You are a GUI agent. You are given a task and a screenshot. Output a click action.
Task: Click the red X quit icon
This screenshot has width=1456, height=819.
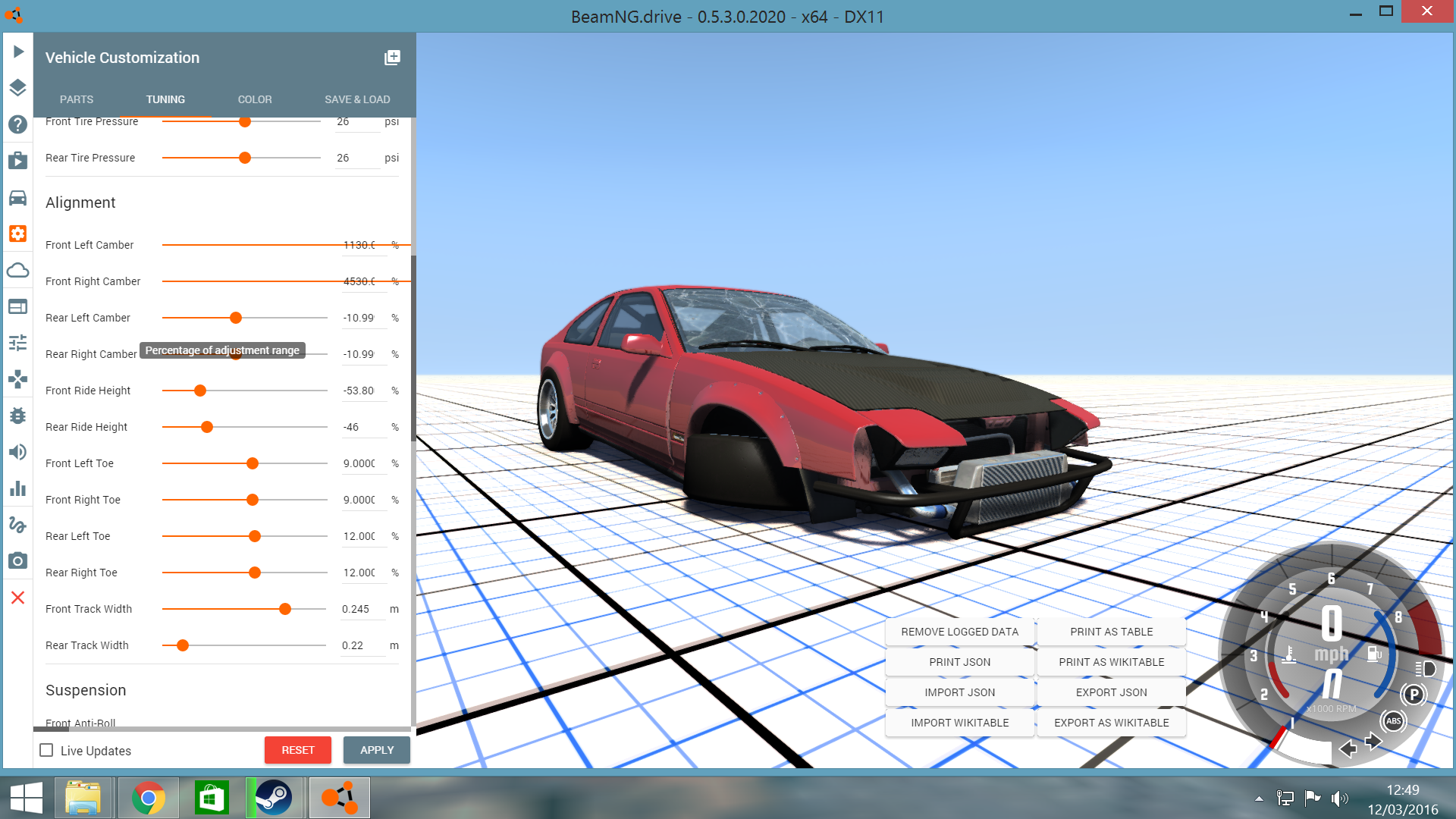click(18, 598)
